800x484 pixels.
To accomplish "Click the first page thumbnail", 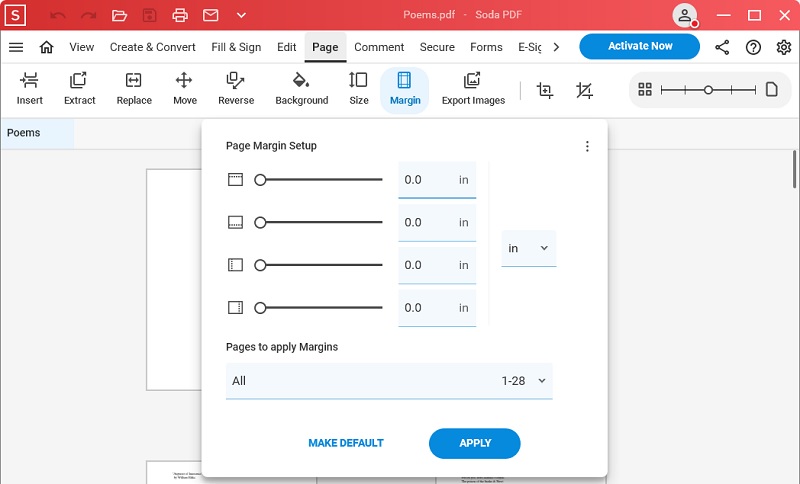I will click(174, 279).
